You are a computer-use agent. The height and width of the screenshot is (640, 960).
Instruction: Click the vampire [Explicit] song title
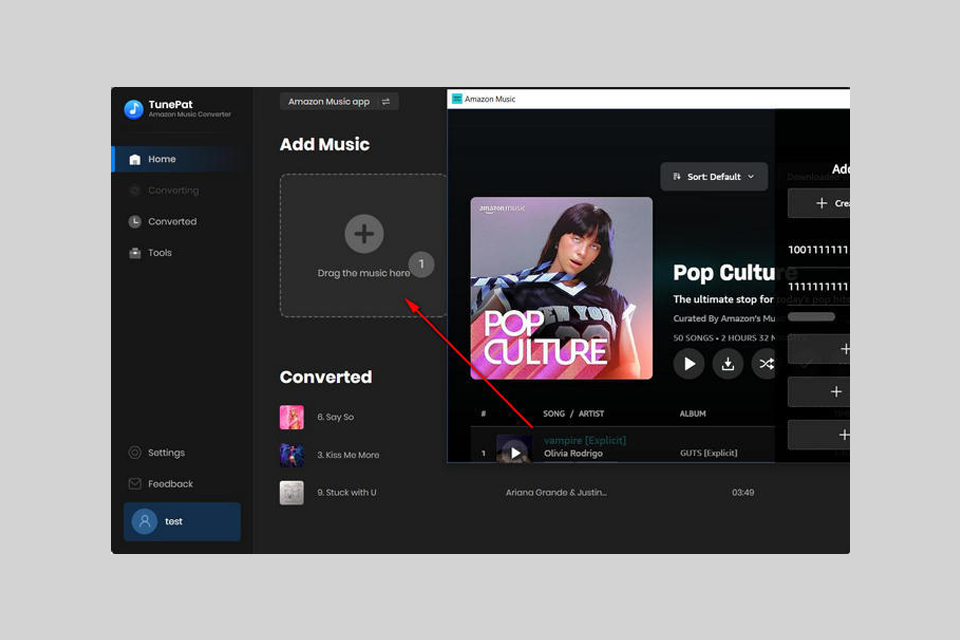(585, 440)
